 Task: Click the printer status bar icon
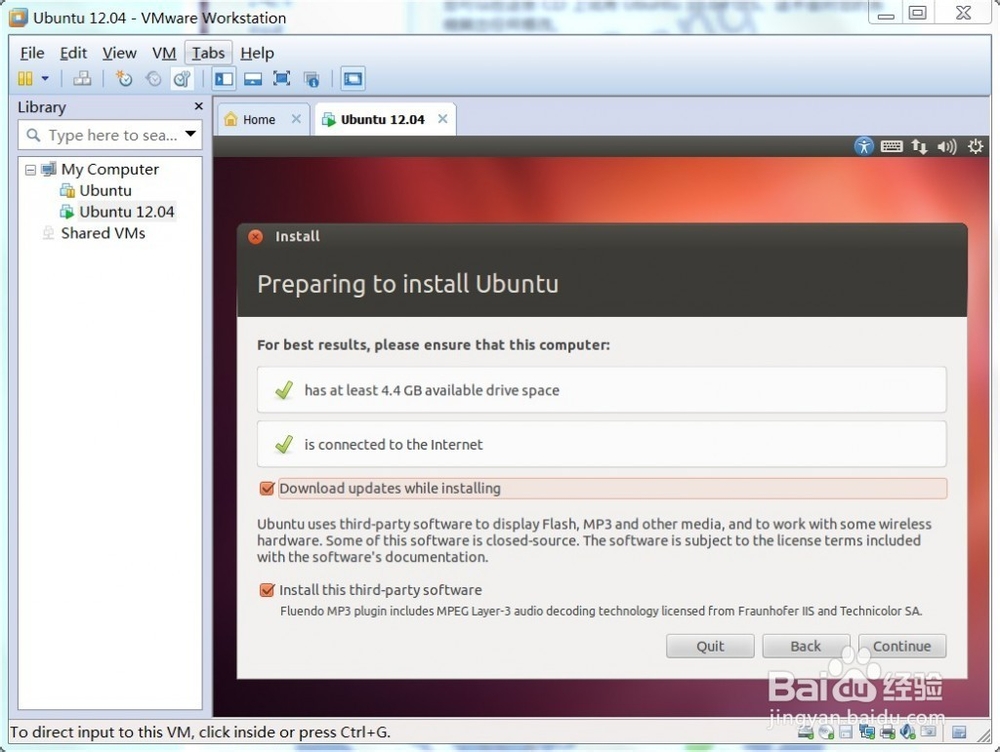coord(887,732)
